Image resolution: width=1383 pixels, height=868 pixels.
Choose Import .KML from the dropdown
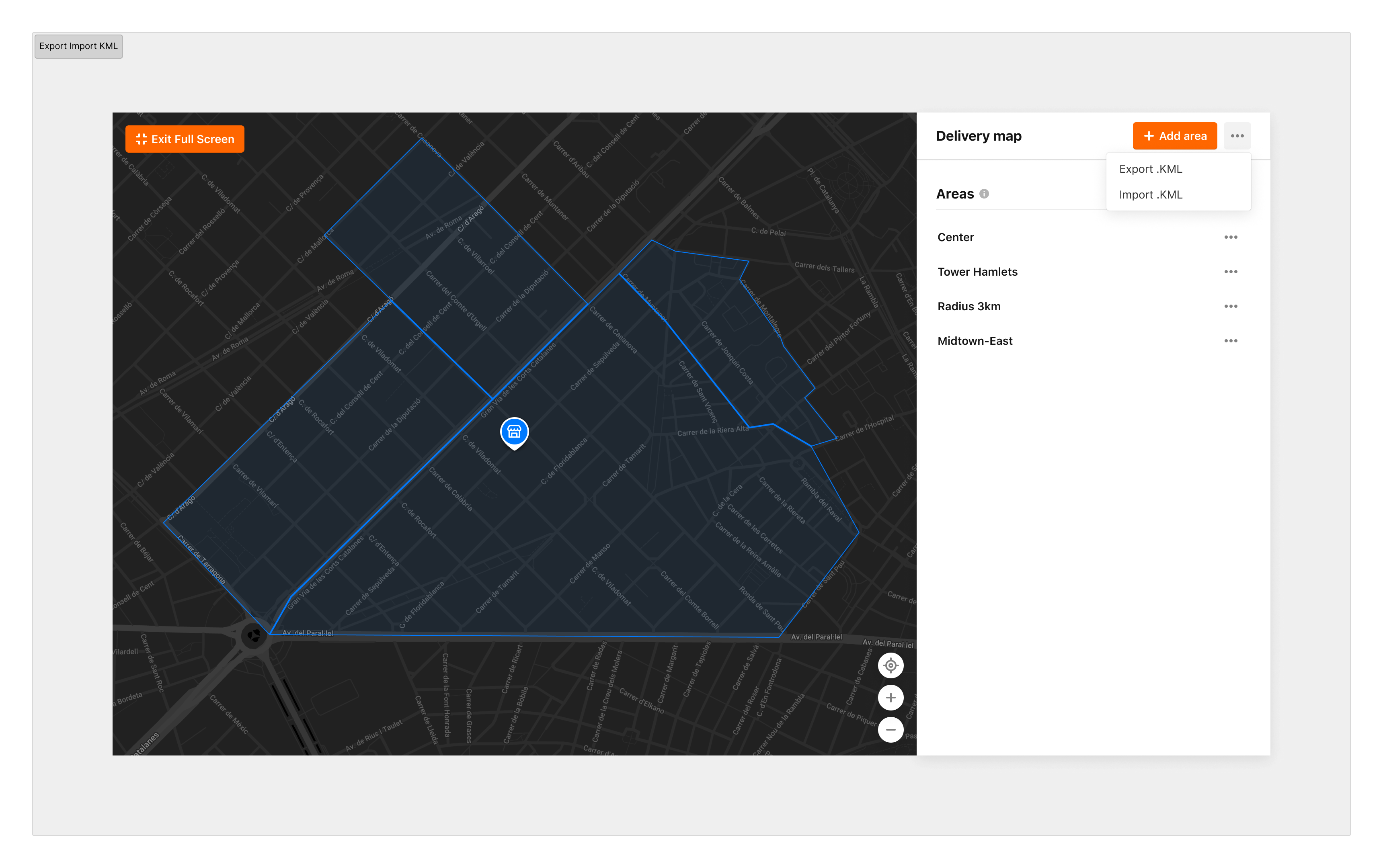pos(1150,194)
